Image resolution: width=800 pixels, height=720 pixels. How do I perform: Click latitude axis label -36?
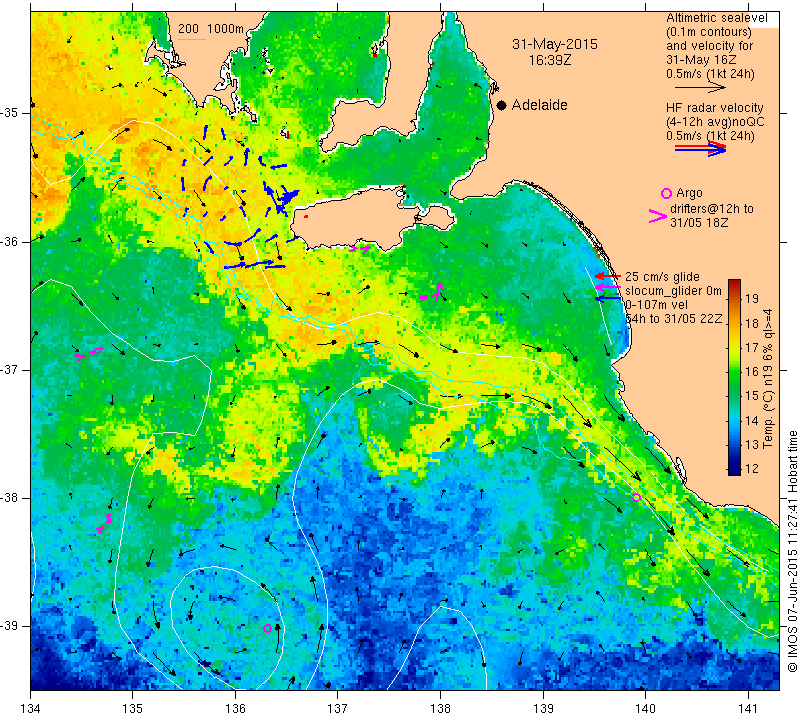pos(11,241)
